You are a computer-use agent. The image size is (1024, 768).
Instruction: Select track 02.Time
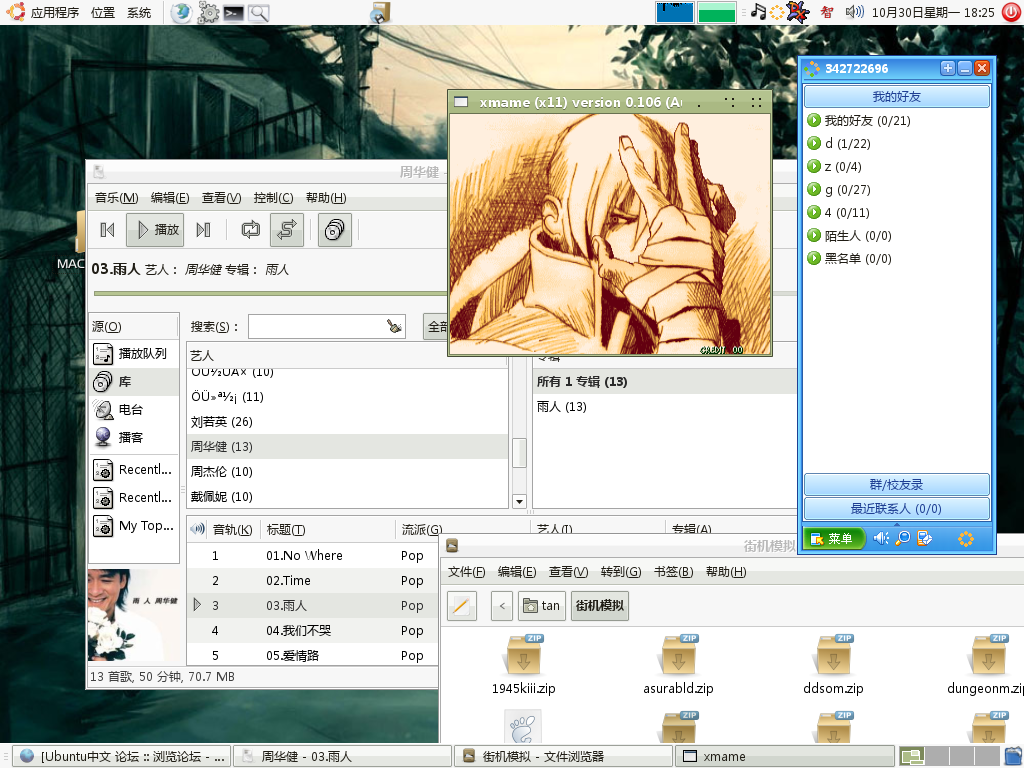coord(312,581)
